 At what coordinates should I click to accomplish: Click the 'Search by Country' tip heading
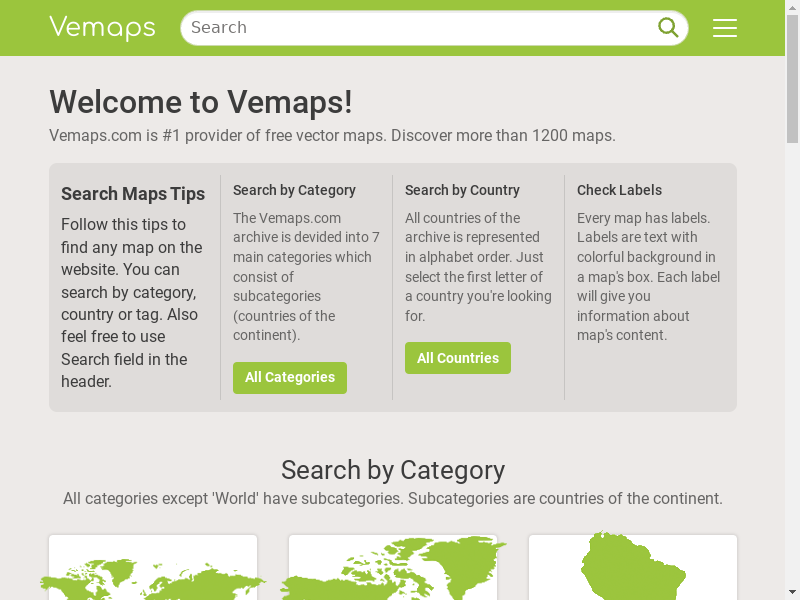pyautogui.click(x=462, y=190)
